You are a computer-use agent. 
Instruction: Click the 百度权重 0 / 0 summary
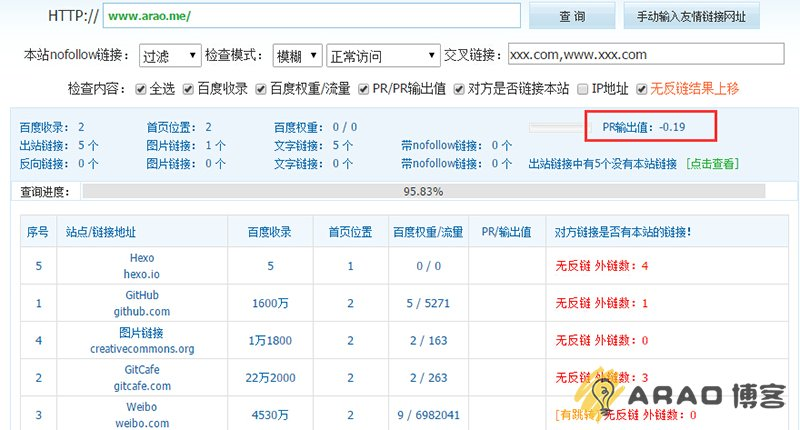(315, 127)
